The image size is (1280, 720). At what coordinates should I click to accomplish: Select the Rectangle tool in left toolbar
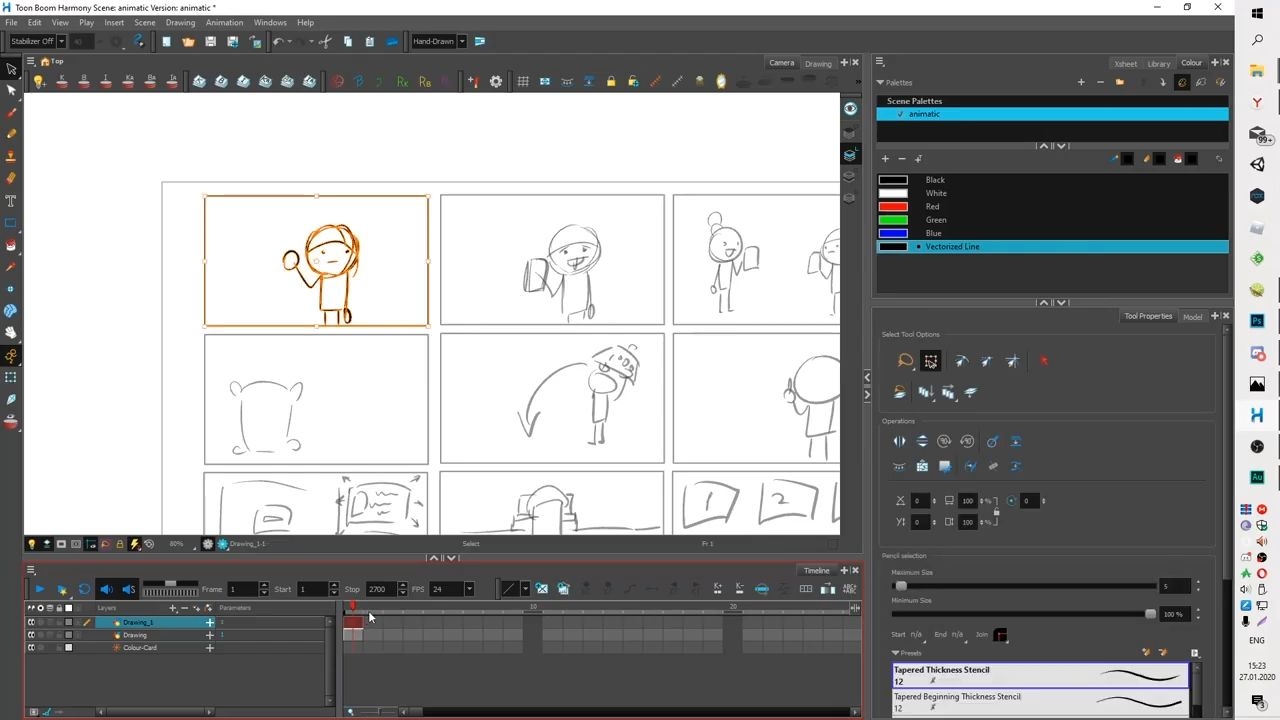[11, 222]
